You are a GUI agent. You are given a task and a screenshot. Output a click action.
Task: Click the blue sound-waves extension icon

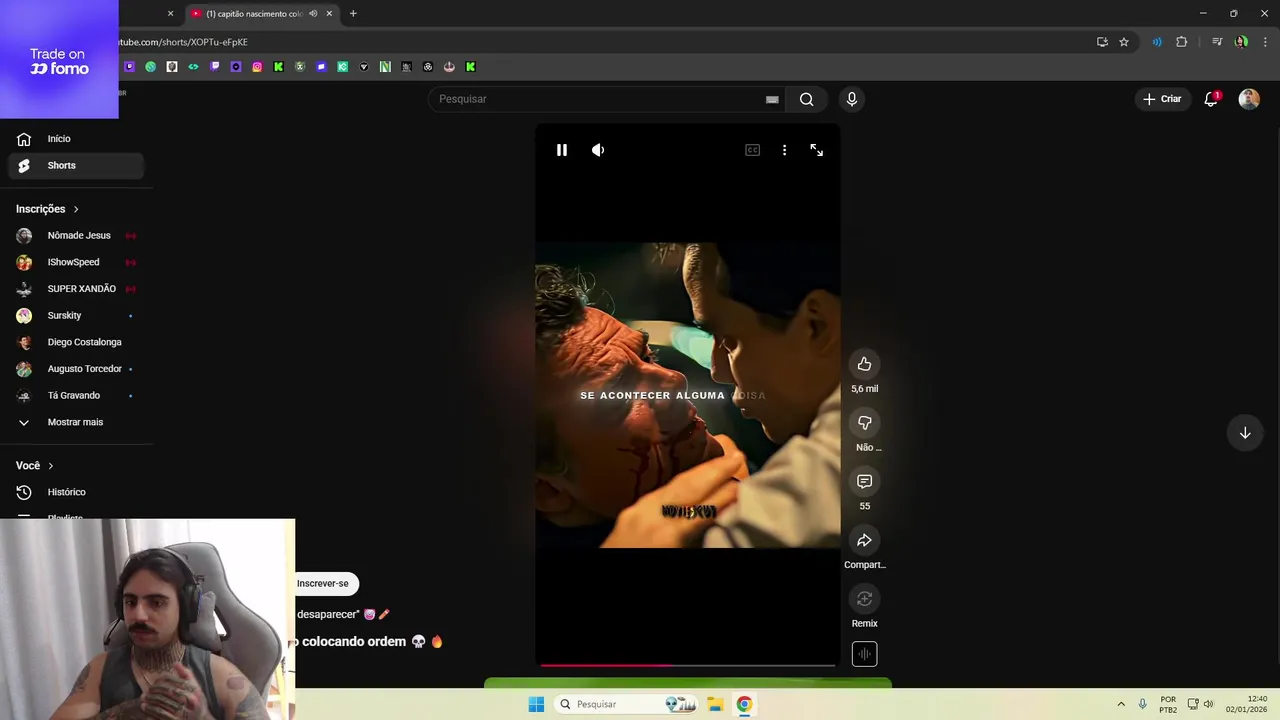pos(1157,42)
